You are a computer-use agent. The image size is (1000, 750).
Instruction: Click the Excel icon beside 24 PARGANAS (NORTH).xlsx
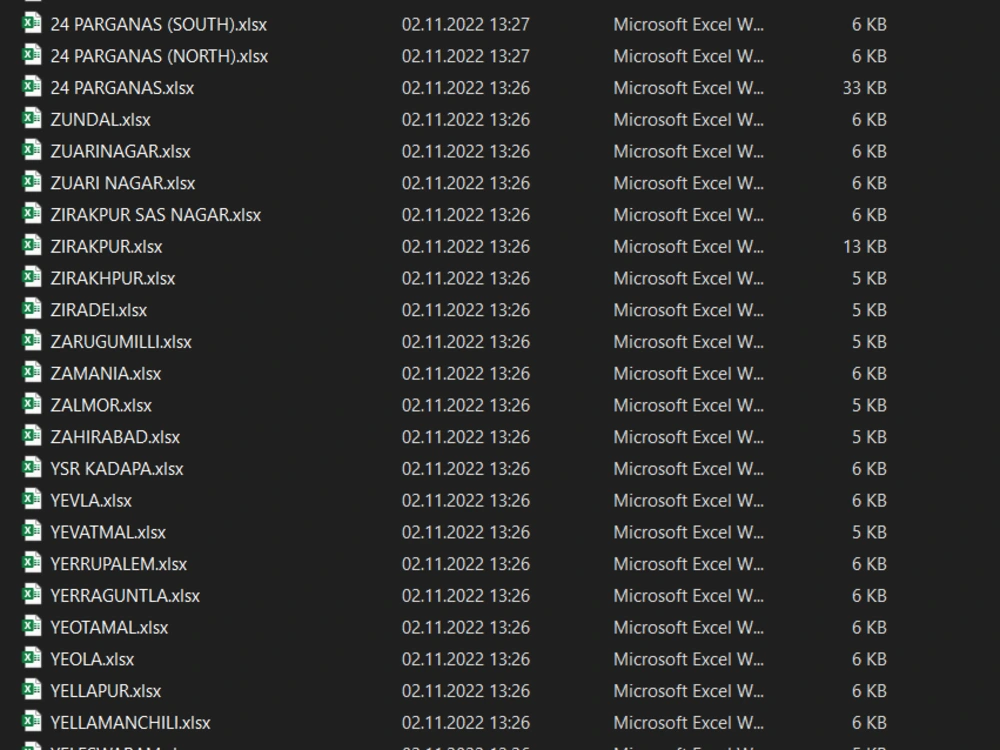31,55
